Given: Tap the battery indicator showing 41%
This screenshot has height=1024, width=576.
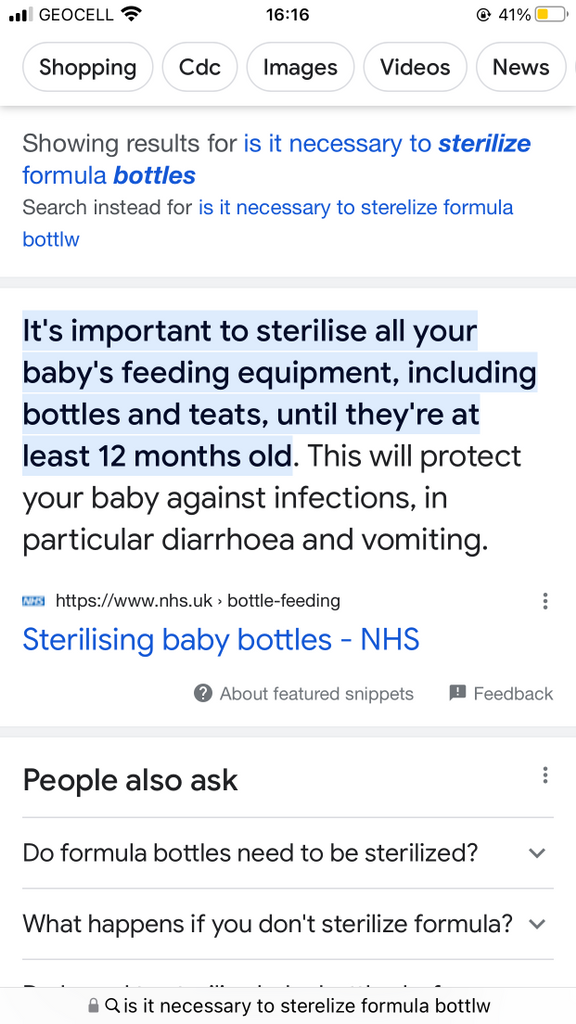Looking at the screenshot, I should [x=550, y=14].
